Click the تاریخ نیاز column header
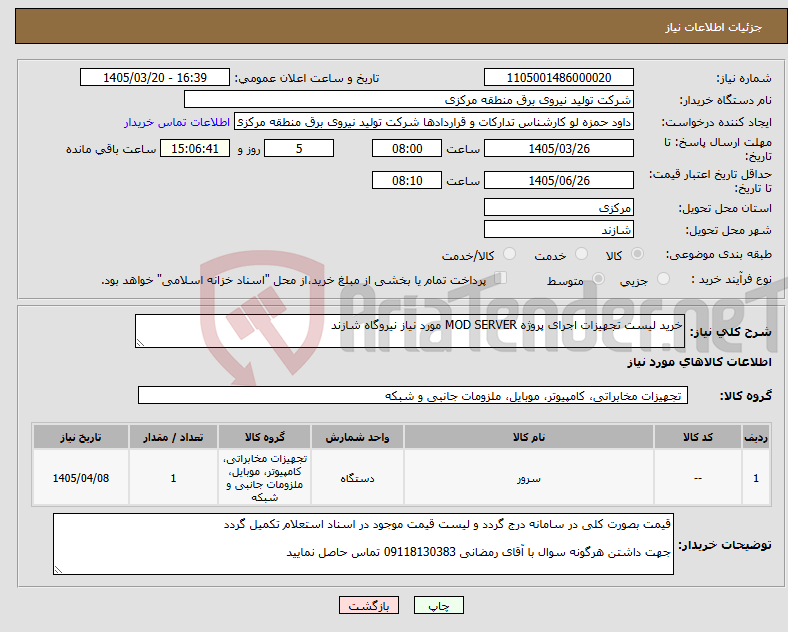The image size is (788, 632). pyautogui.click(x=81, y=437)
